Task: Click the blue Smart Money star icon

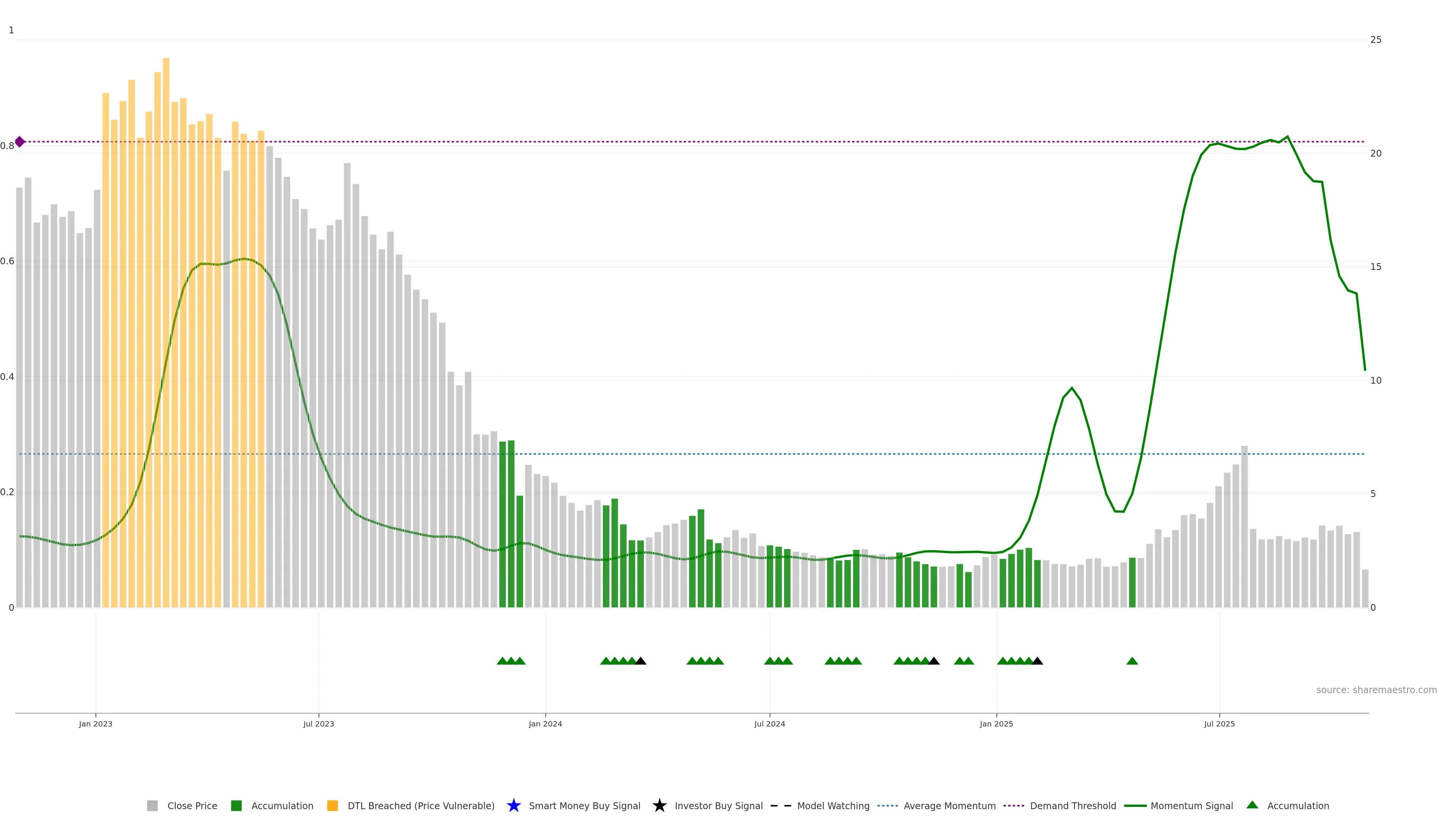Action: pyautogui.click(x=513, y=805)
